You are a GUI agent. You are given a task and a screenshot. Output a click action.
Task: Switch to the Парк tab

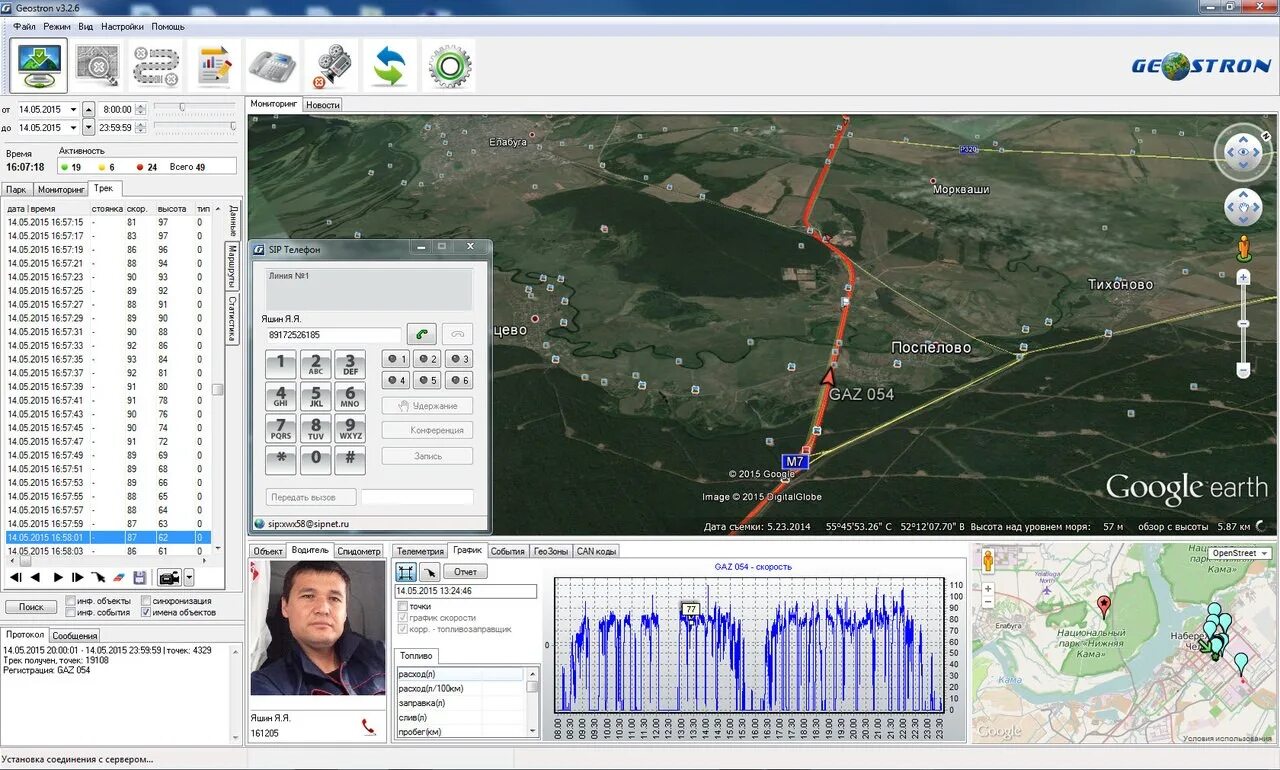point(16,189)
